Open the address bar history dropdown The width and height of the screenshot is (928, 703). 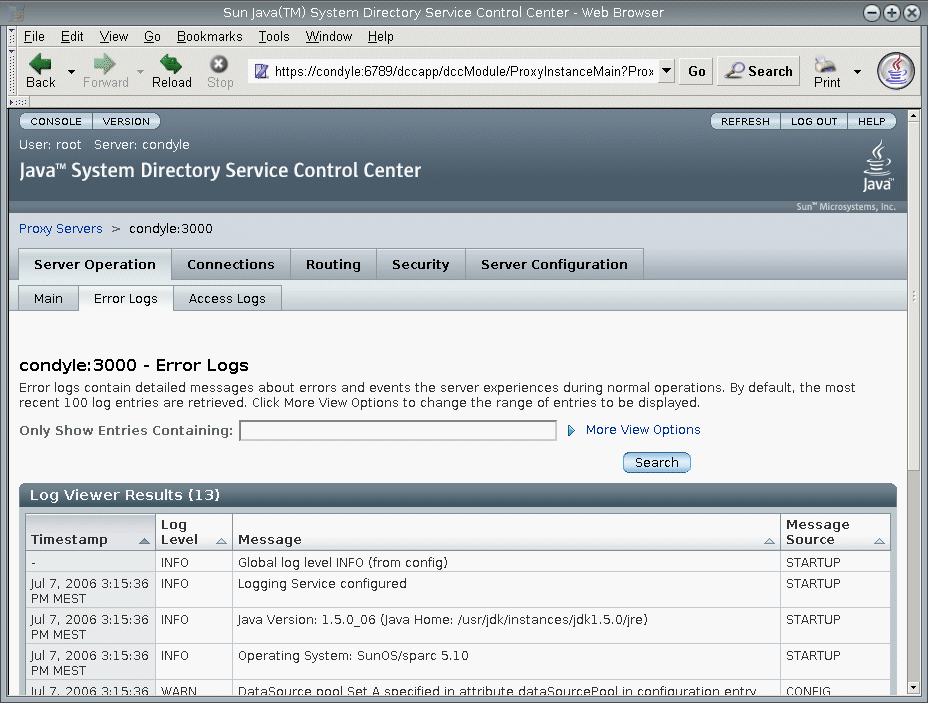[x=665, y=71]
